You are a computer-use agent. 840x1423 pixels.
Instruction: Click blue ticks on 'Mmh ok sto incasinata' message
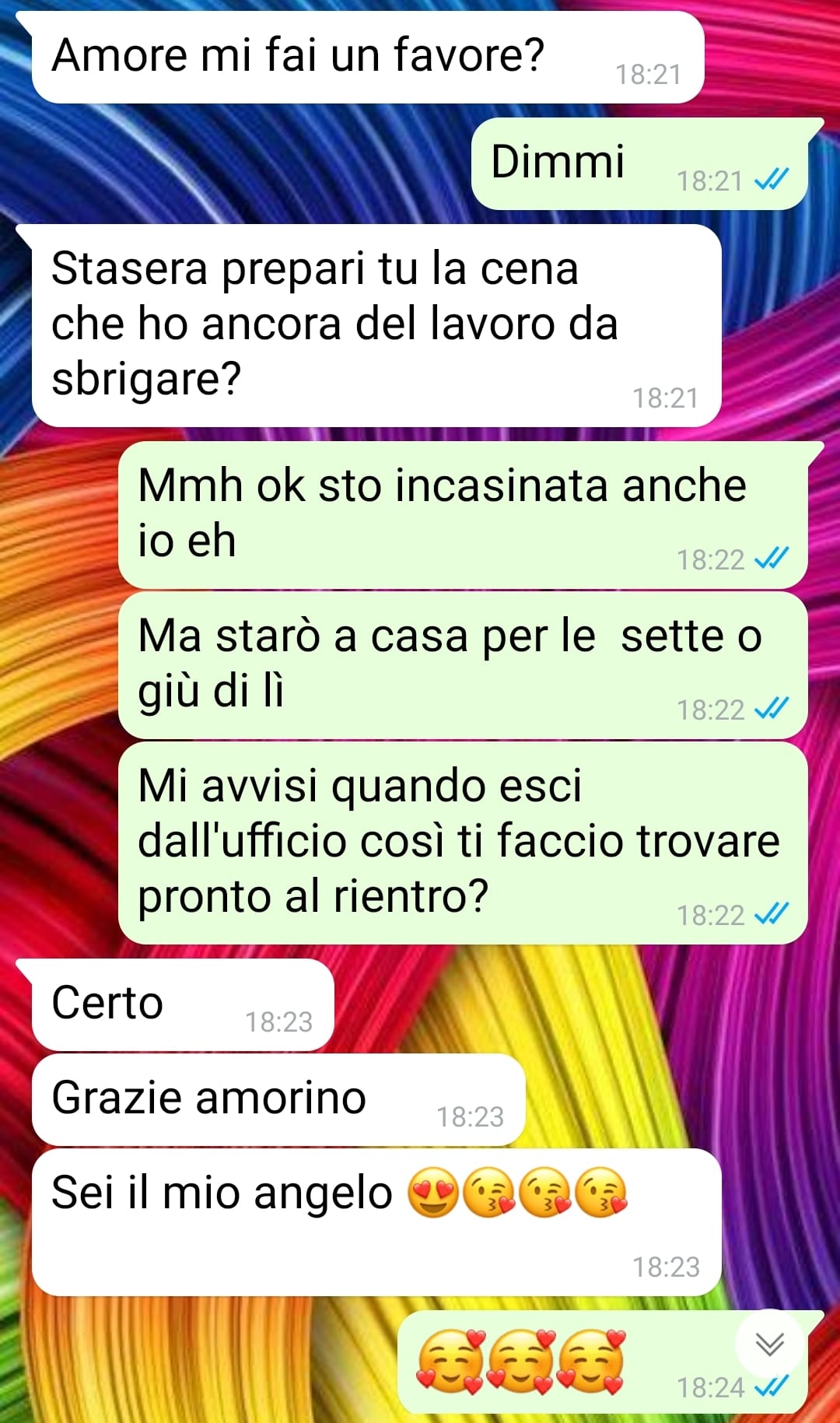pyautogui.click(x=772, y=559)
